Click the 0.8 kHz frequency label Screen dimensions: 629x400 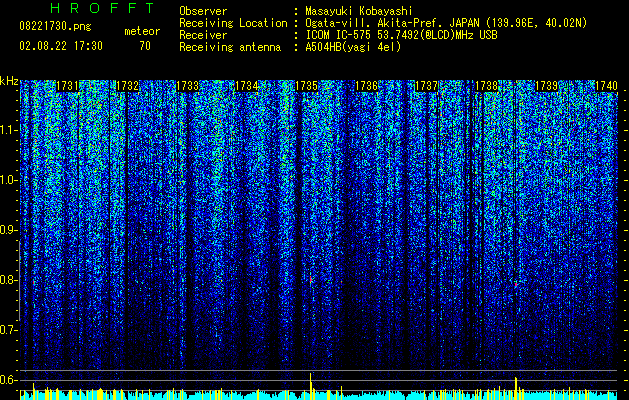click(x=9, y=280)
